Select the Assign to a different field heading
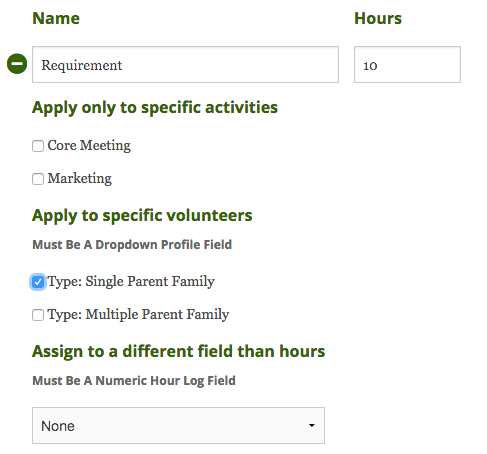 [179, 352]
